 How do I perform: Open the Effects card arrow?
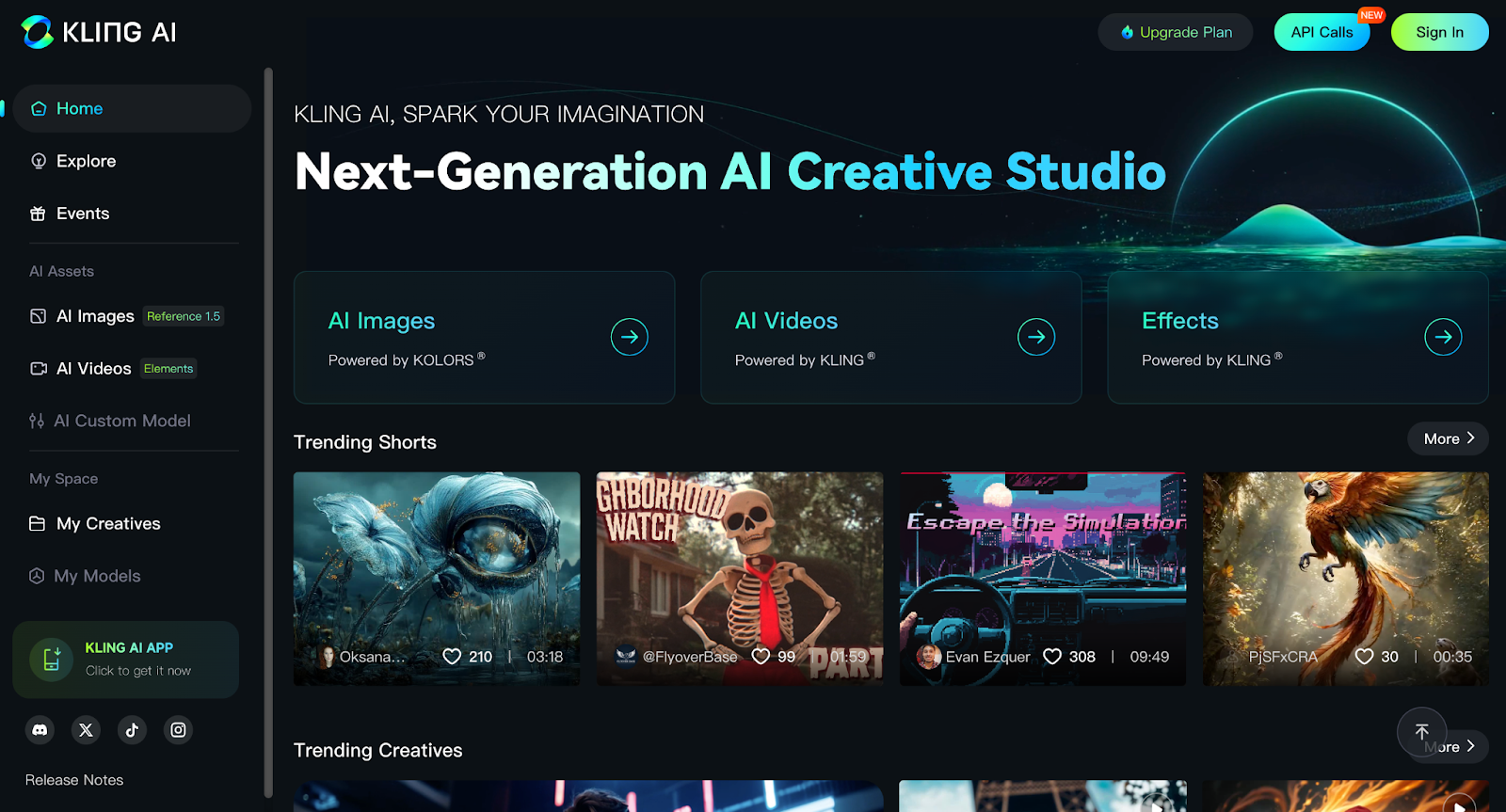[1443, 337]
